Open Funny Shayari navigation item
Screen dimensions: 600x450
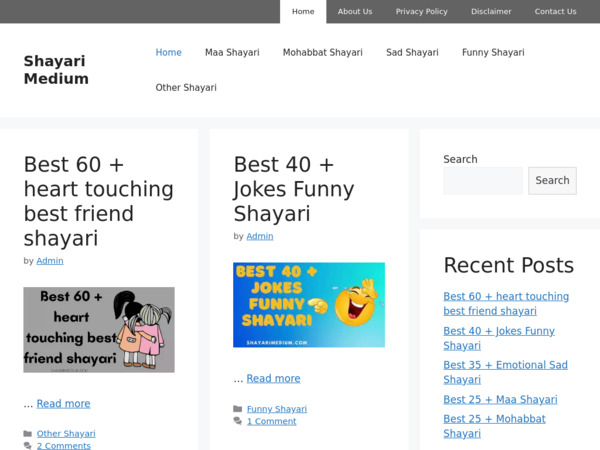[x=493, y=53]
